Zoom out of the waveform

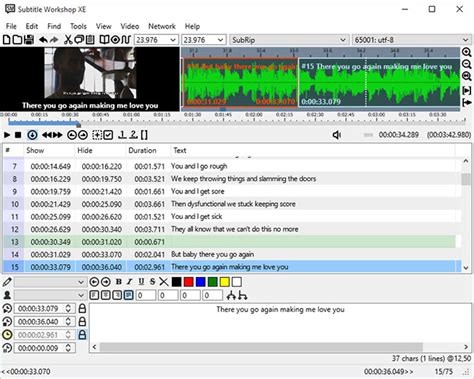point(467,64)
